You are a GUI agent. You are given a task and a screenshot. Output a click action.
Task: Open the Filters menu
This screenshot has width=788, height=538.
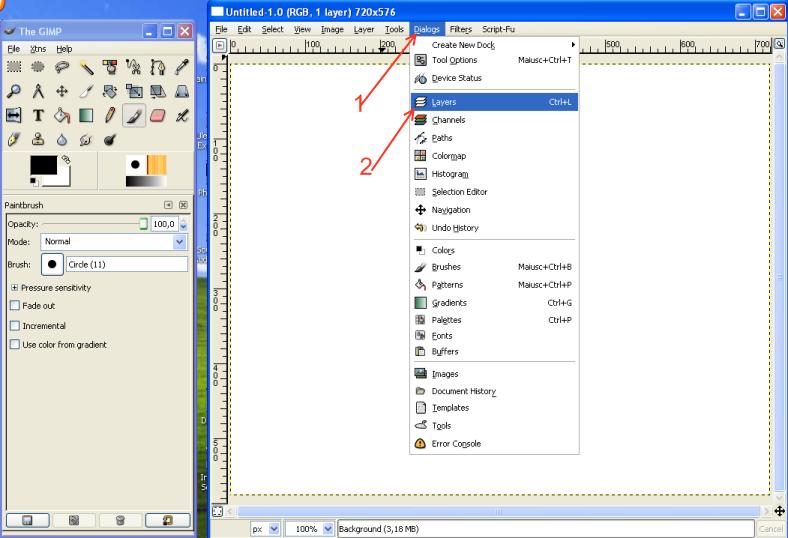[x=460, y=29]
